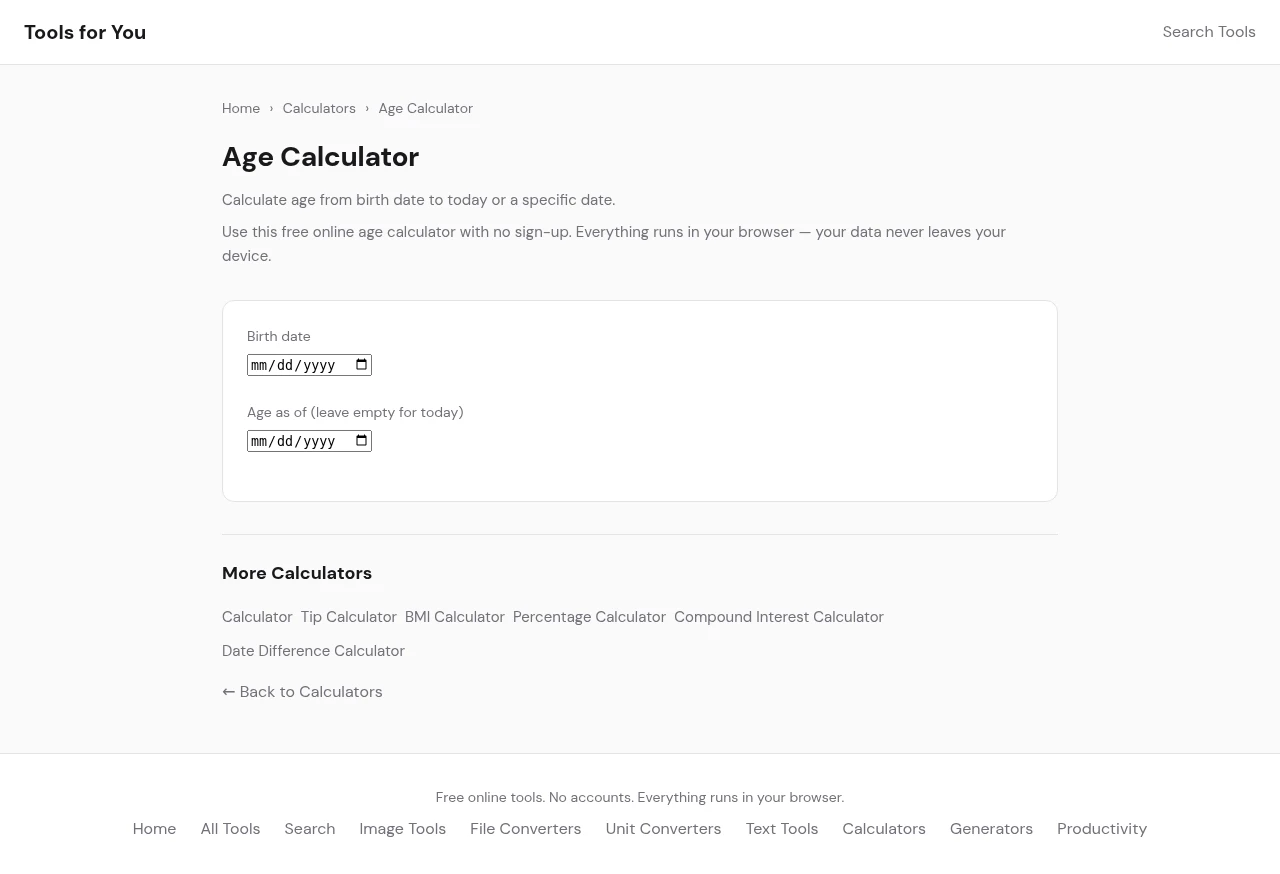This screenshot has height=874, width=1280.
Task: Open Generators in footer navigation
Action: 991,829
